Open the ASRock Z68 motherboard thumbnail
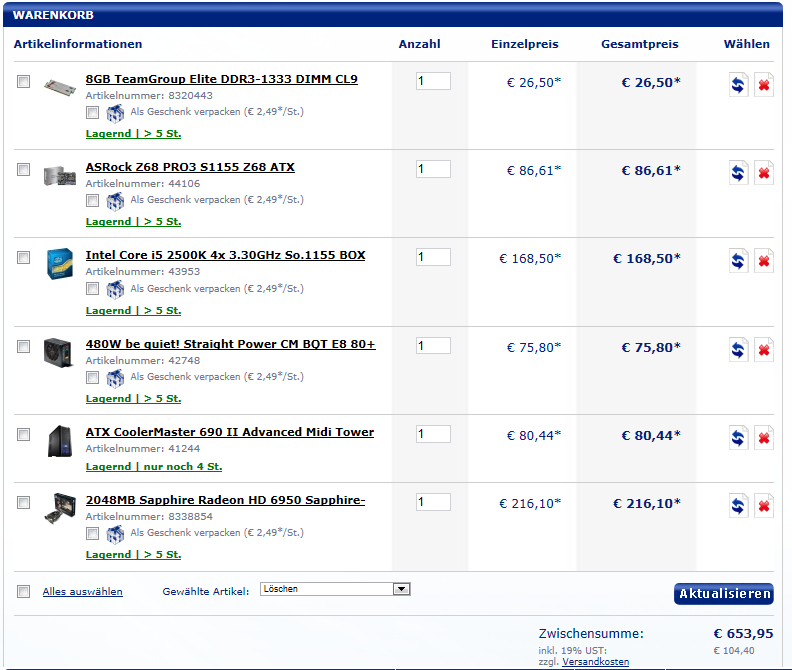Image resolution: width=792 pixels, height=670 pixels. pyautogui.click(x=60, y=176)
